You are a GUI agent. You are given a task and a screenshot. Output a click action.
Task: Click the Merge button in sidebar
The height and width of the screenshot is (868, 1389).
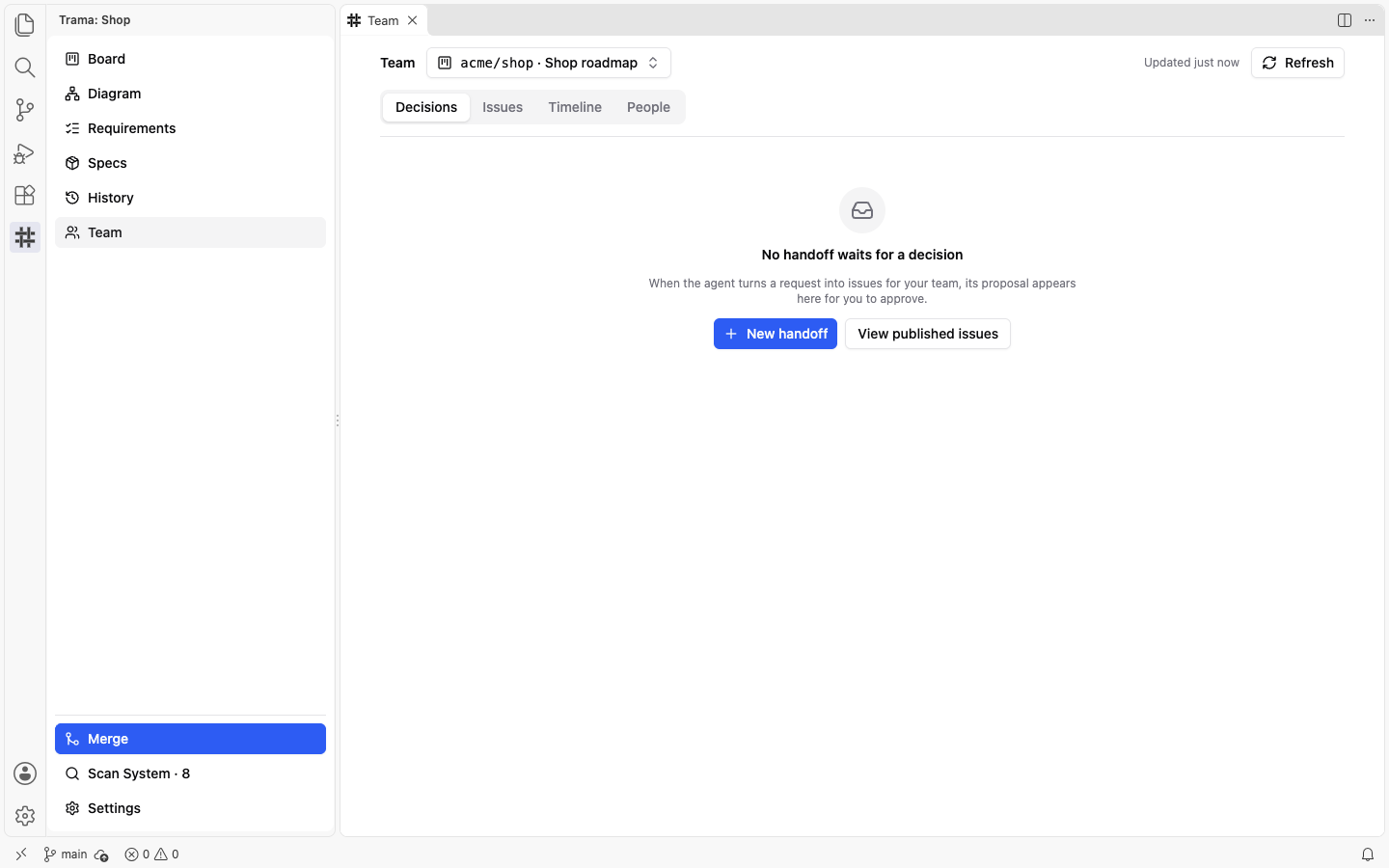pos(190,739)
